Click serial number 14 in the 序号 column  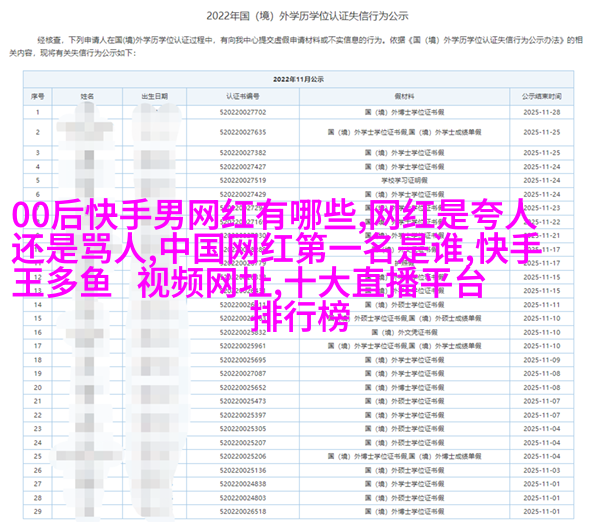38,305
